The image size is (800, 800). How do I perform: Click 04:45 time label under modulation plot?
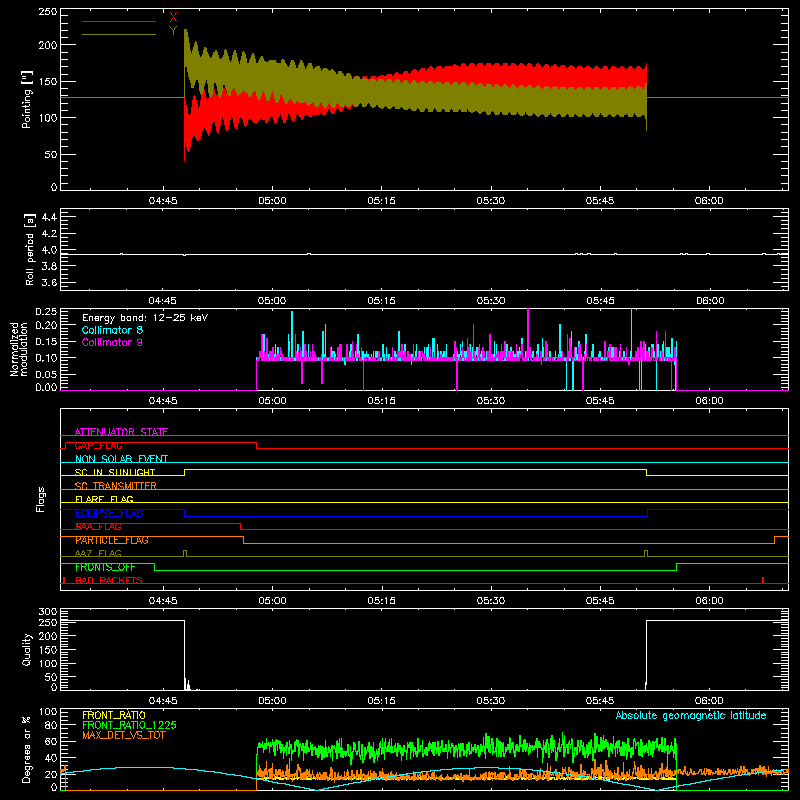click(163, 401)
